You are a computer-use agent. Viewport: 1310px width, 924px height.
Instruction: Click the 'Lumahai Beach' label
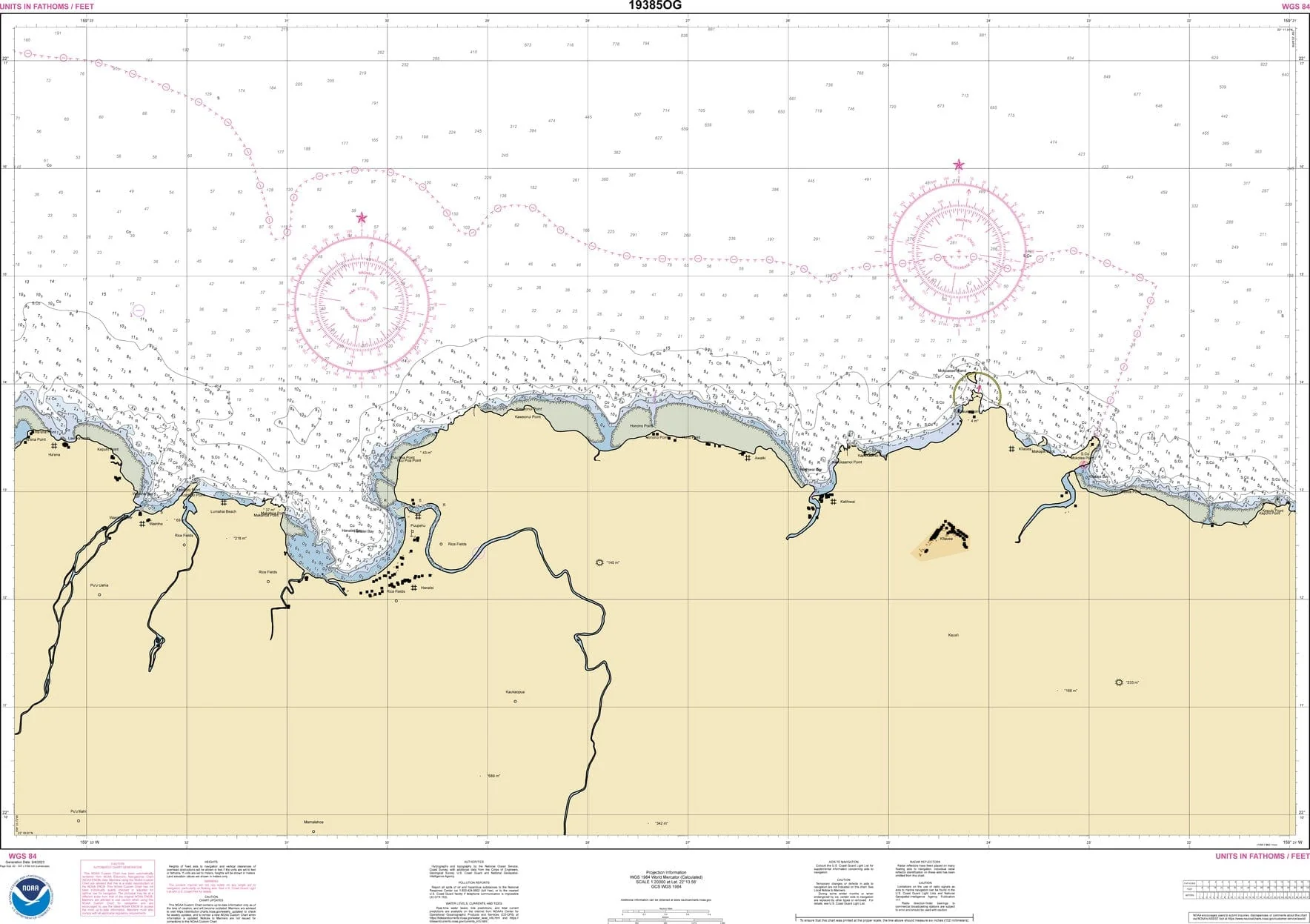pos(224,512)
